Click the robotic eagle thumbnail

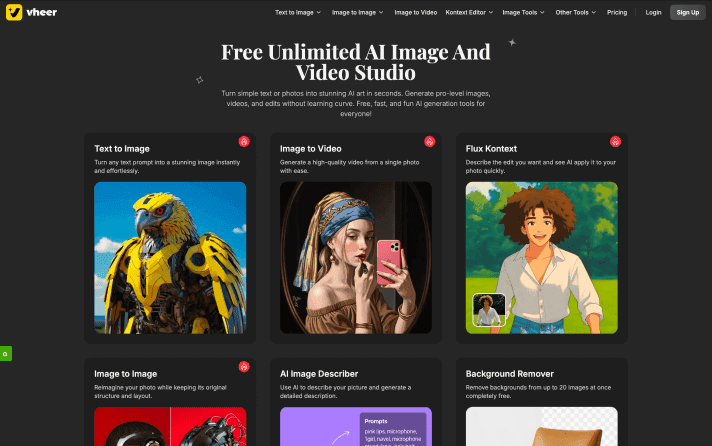click(x=170, y=258)
